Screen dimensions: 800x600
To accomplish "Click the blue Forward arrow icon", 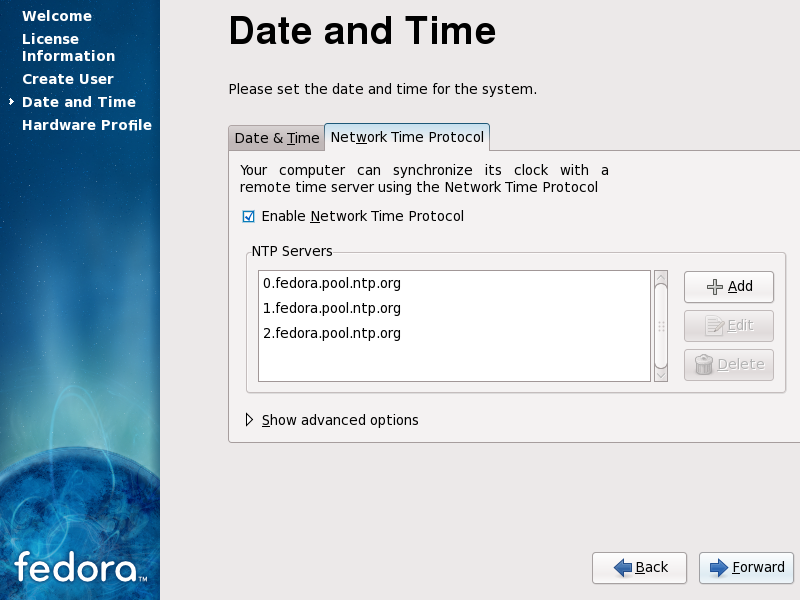I will tap(719, 567).
